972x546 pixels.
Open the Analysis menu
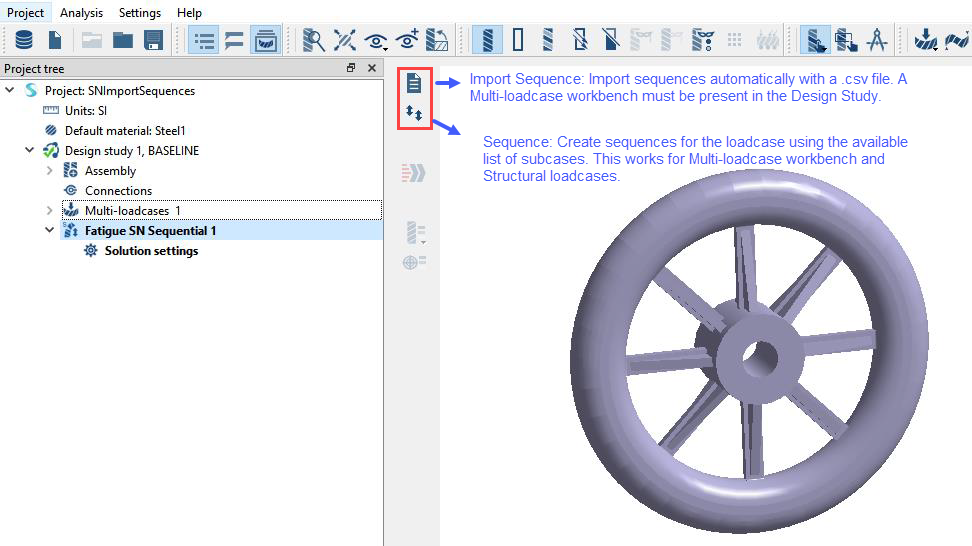pyautogui.click(x=81, y=13)
